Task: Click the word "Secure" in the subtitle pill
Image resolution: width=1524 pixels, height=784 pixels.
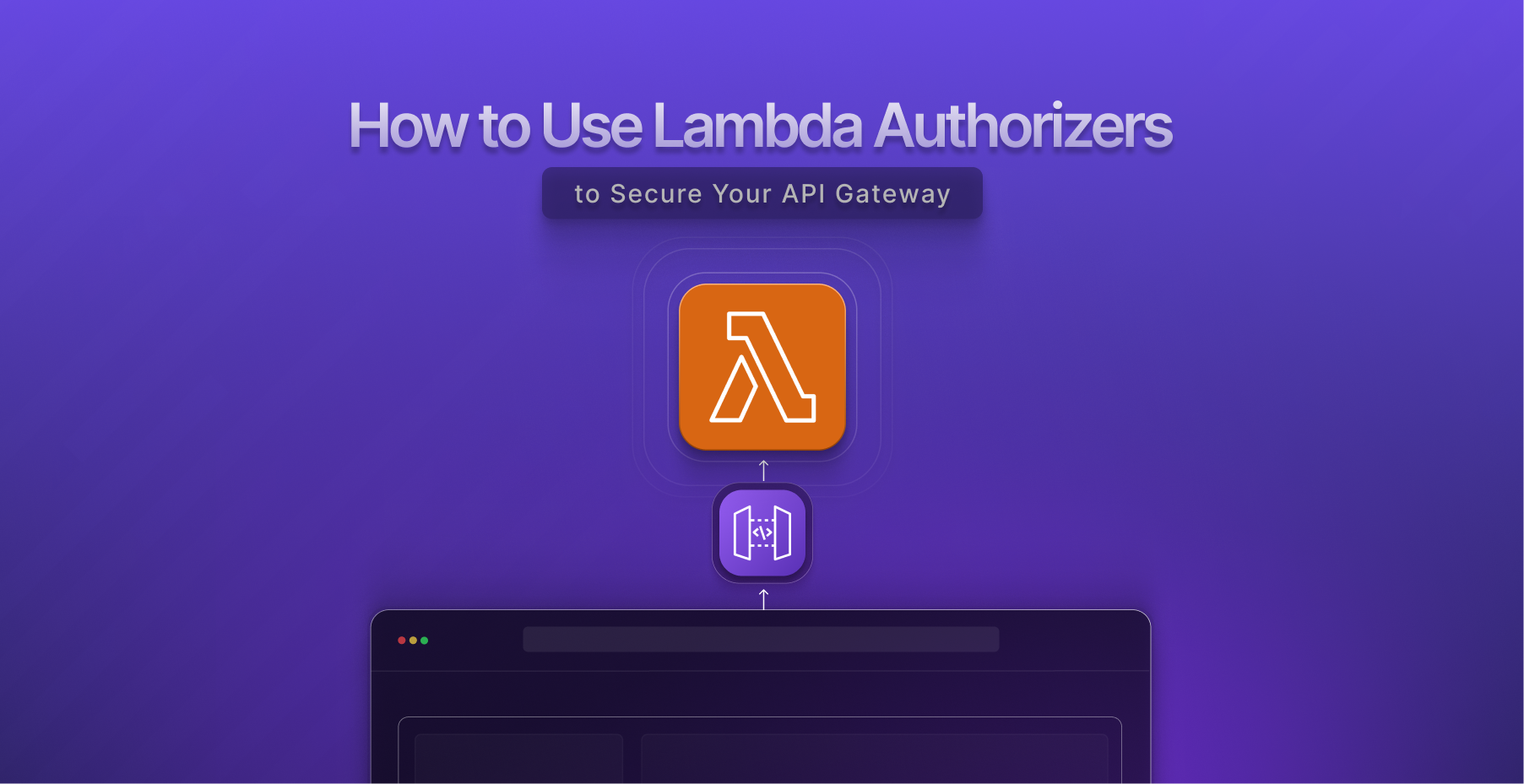Action: tap(656, 194)
